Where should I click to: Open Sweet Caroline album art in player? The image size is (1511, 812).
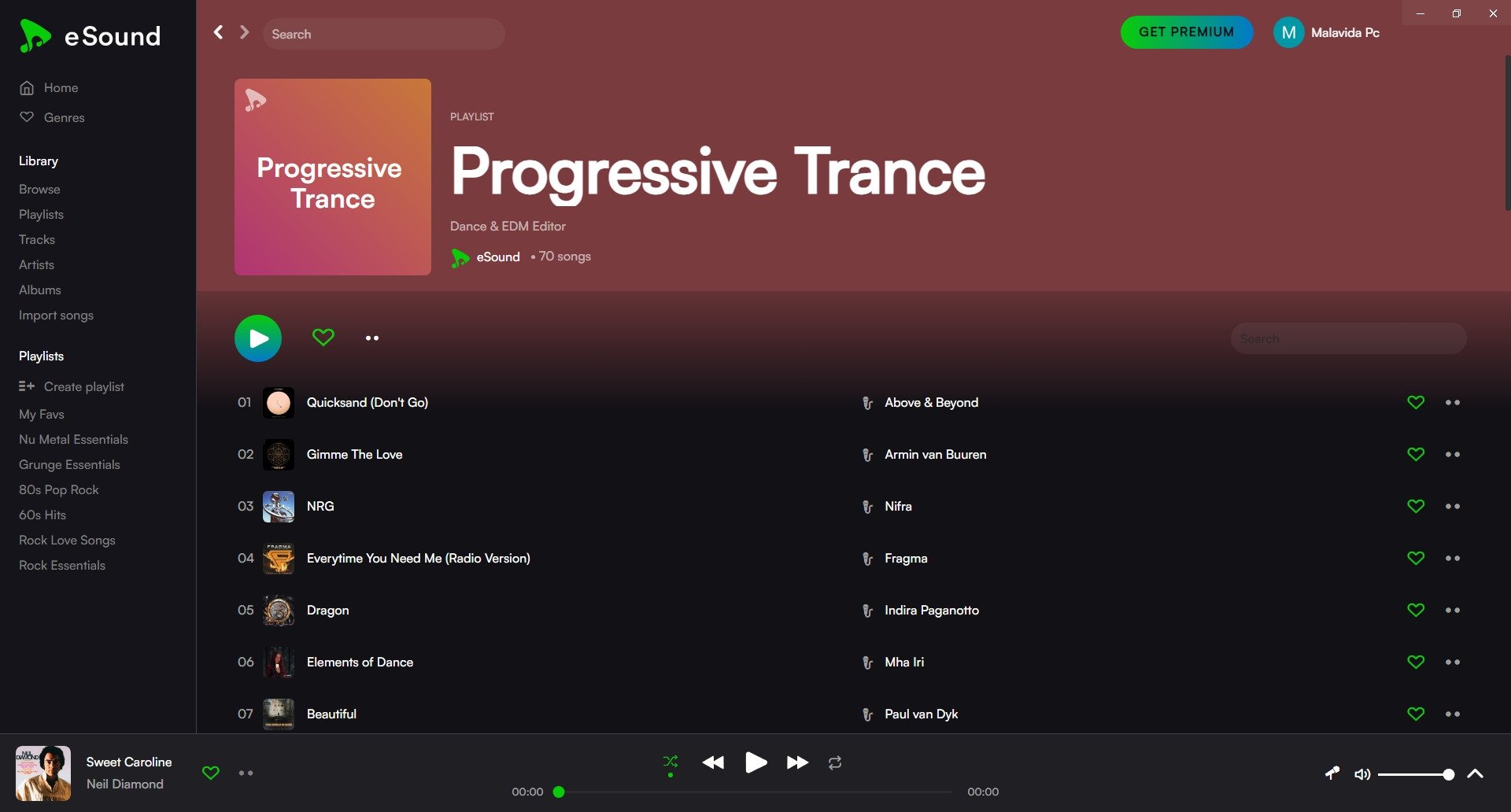tap(43, 773)
